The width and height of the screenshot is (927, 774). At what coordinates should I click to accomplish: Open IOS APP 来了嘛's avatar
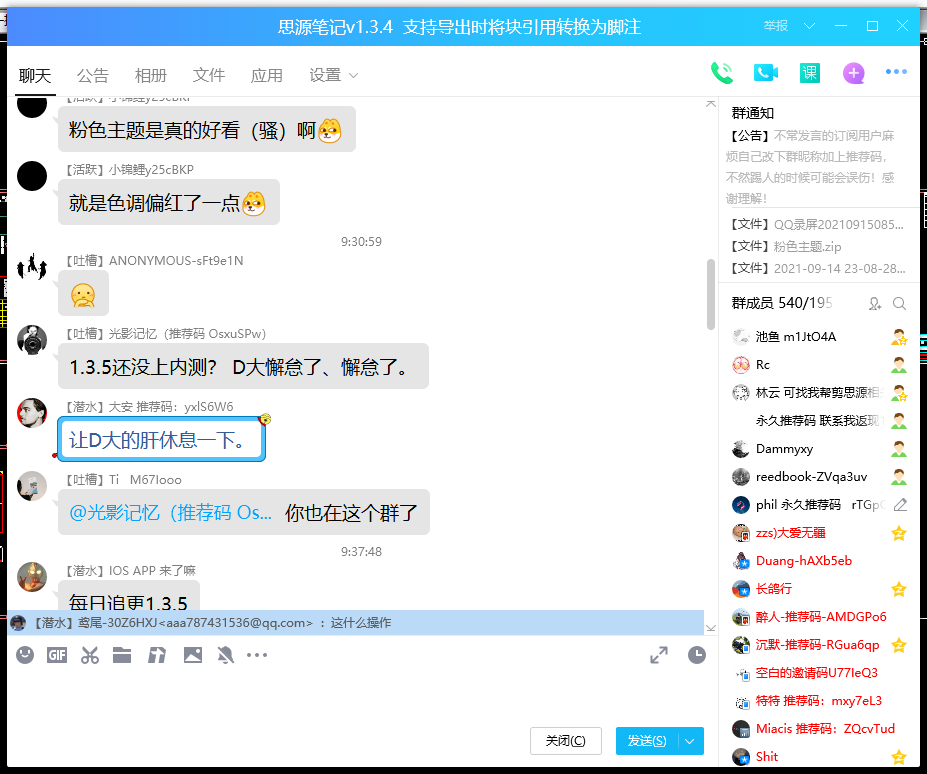[32, 577]
